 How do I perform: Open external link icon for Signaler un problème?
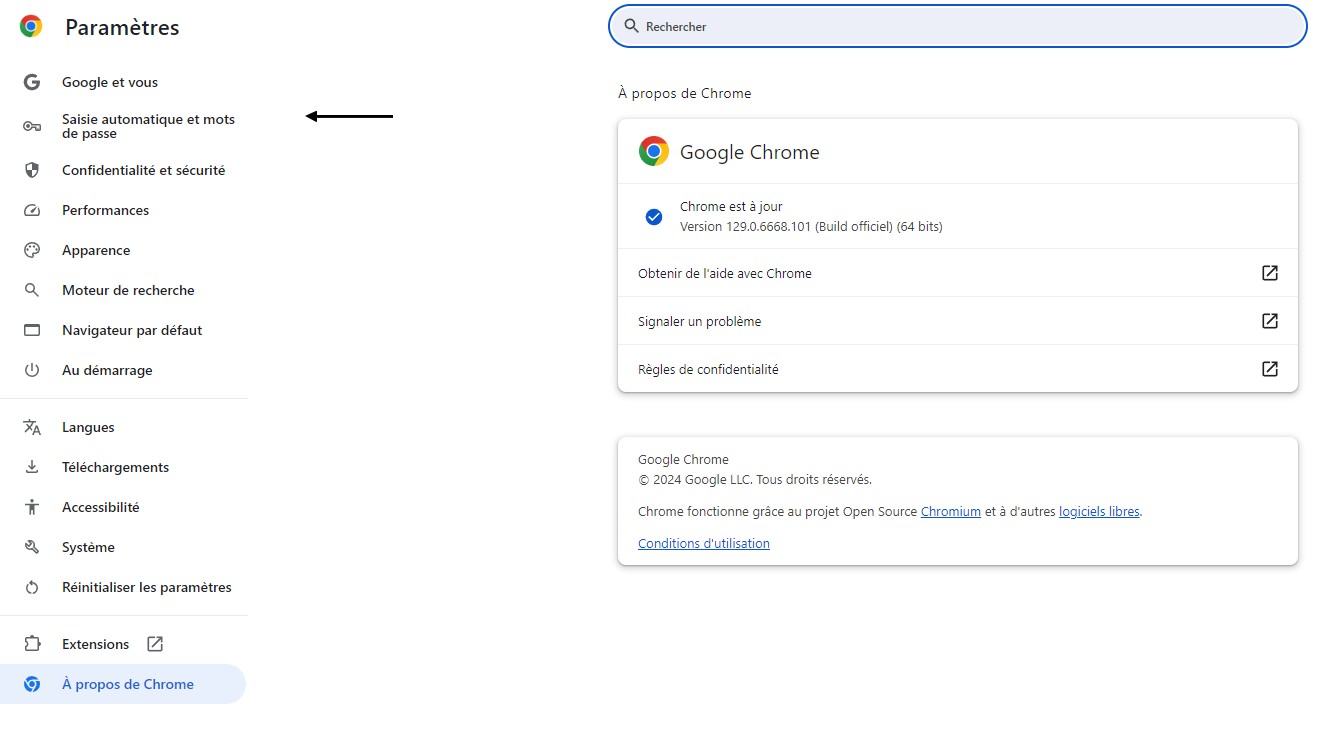1270,321
